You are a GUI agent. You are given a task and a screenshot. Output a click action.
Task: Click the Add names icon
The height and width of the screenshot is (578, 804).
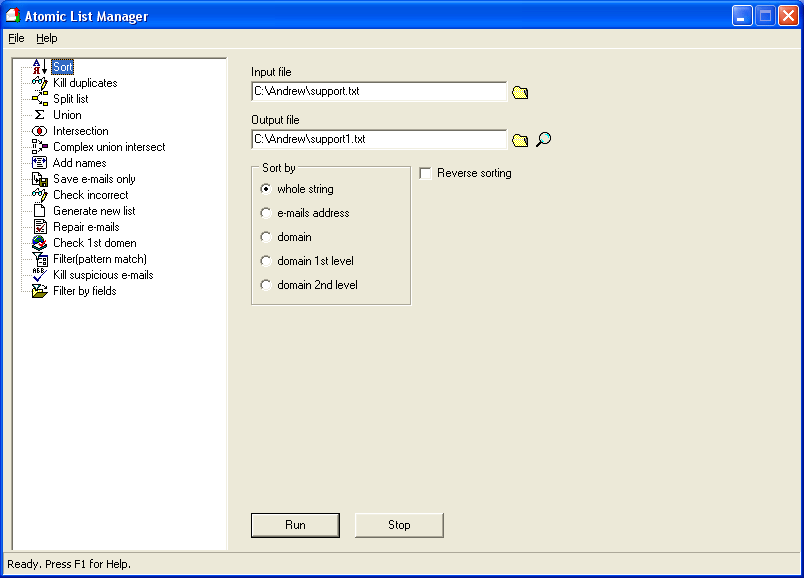(x=39, y=163)
